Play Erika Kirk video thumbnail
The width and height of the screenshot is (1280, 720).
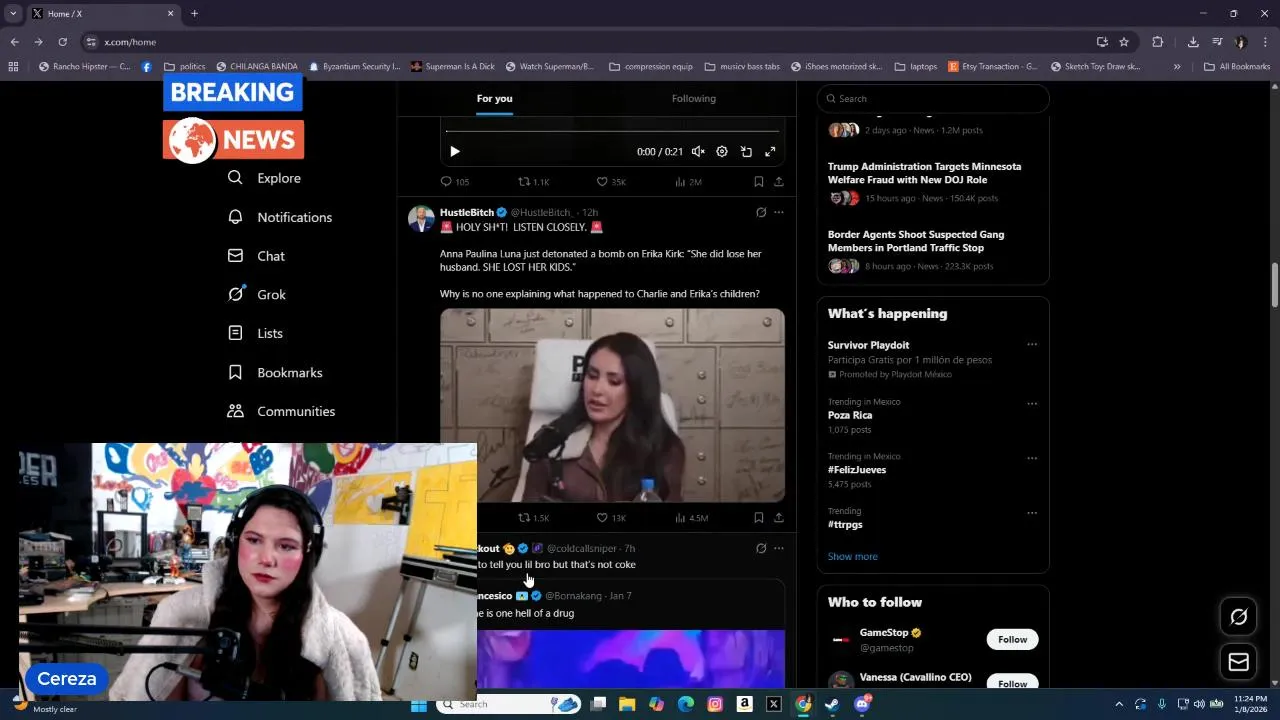pyautogui.click(x=612, y=405)
